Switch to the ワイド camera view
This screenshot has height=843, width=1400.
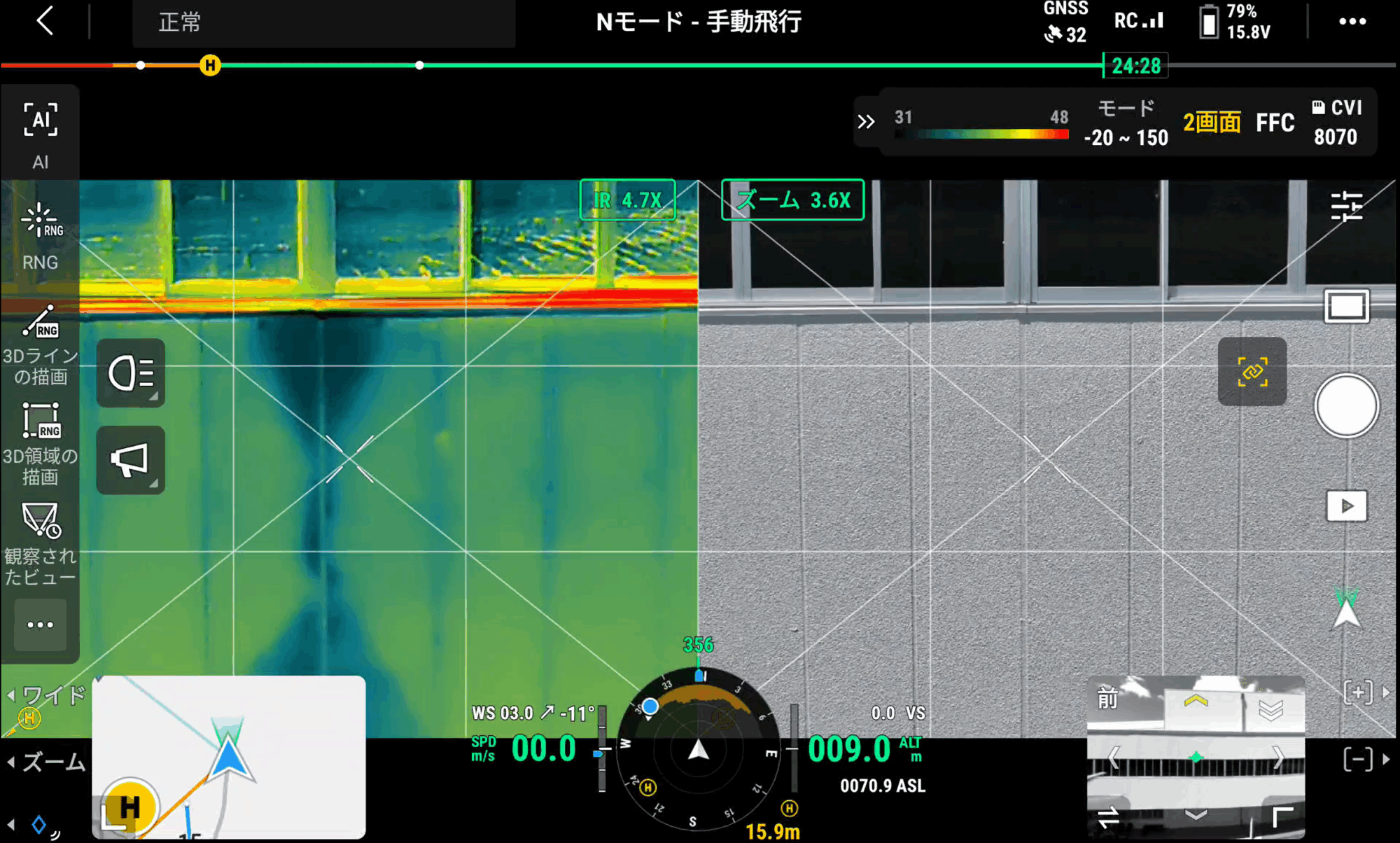click(48, 695)
